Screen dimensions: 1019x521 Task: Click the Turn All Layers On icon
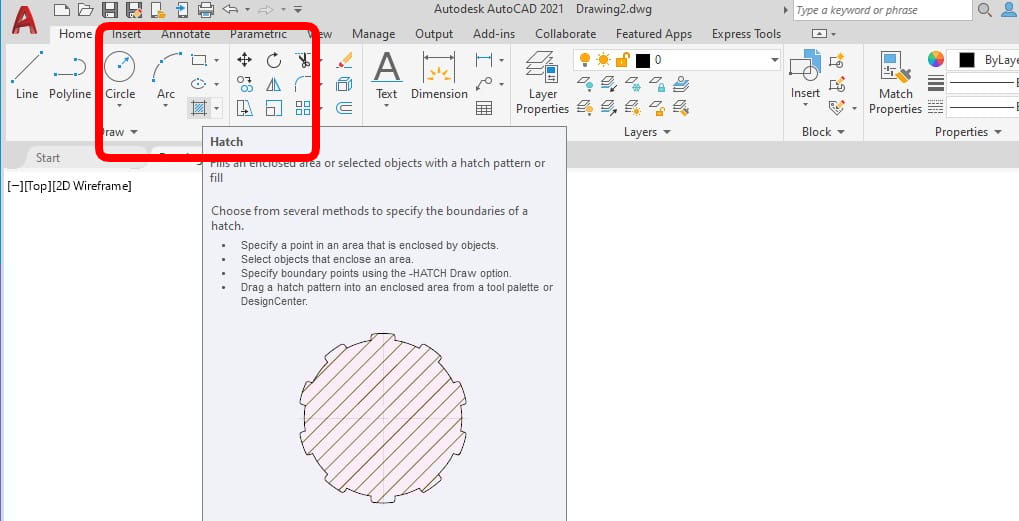click(x=585, y=108)
